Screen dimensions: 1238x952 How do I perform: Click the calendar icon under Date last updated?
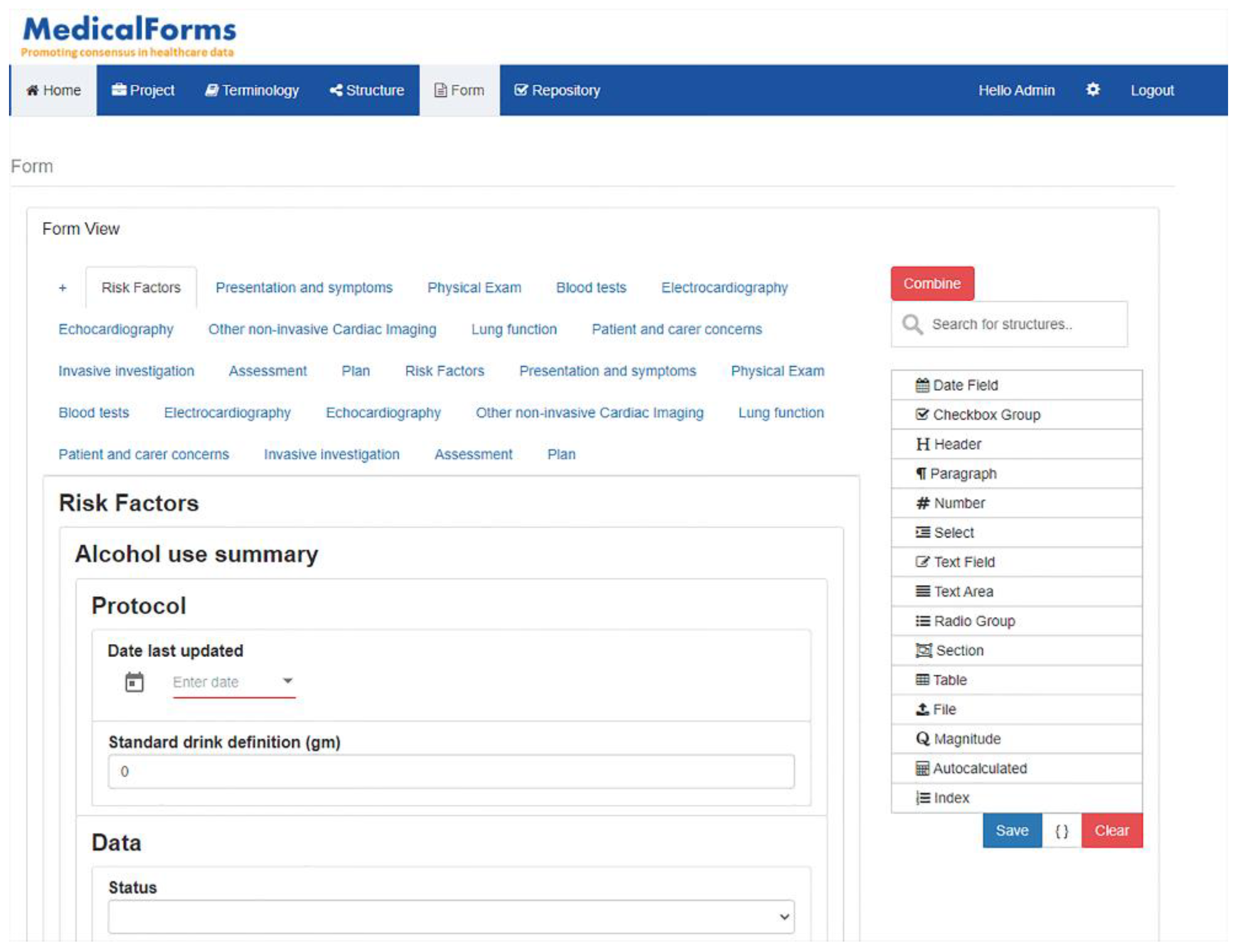pos(134,682)
